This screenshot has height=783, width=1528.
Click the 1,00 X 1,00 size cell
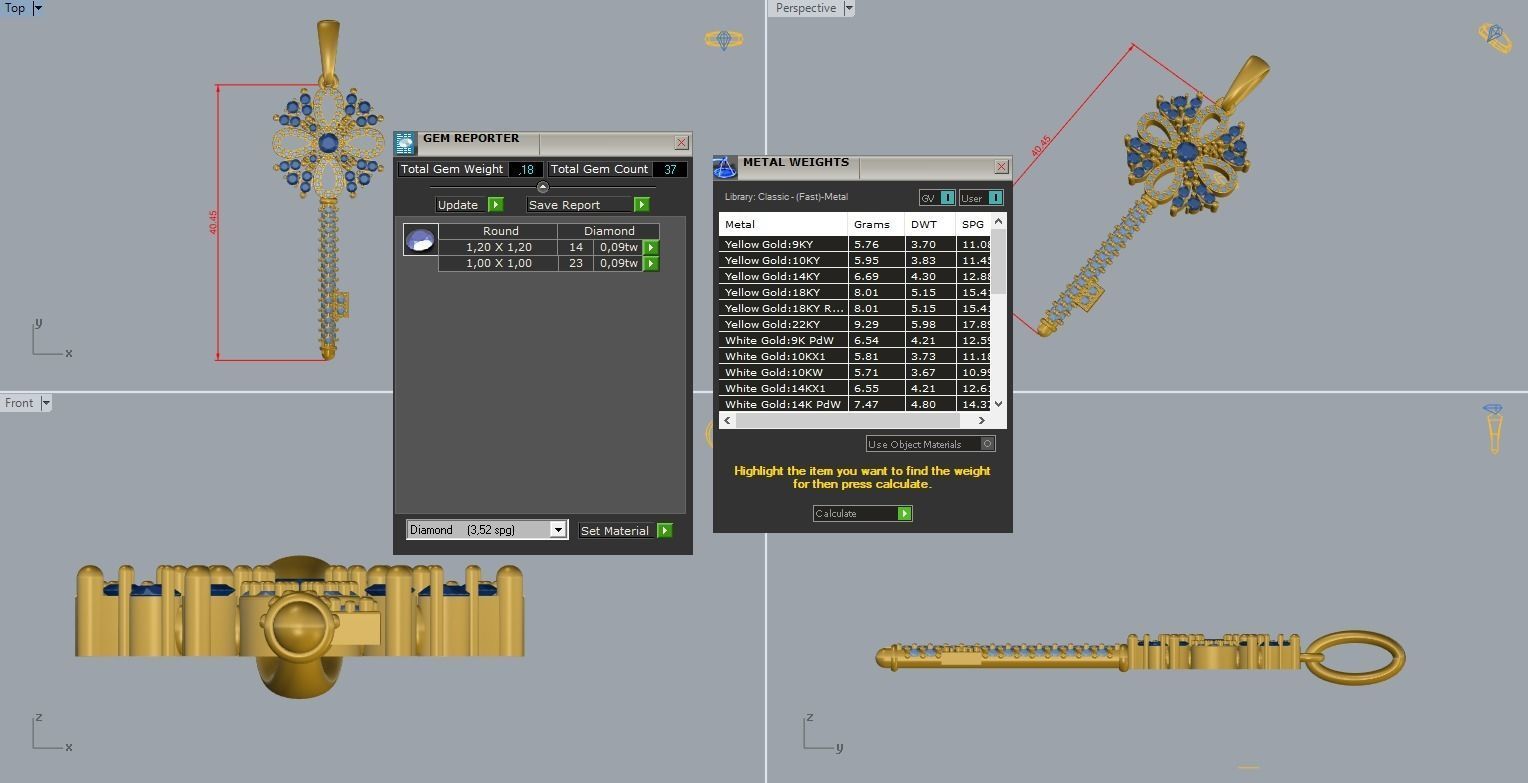click(x=498, y=263)
